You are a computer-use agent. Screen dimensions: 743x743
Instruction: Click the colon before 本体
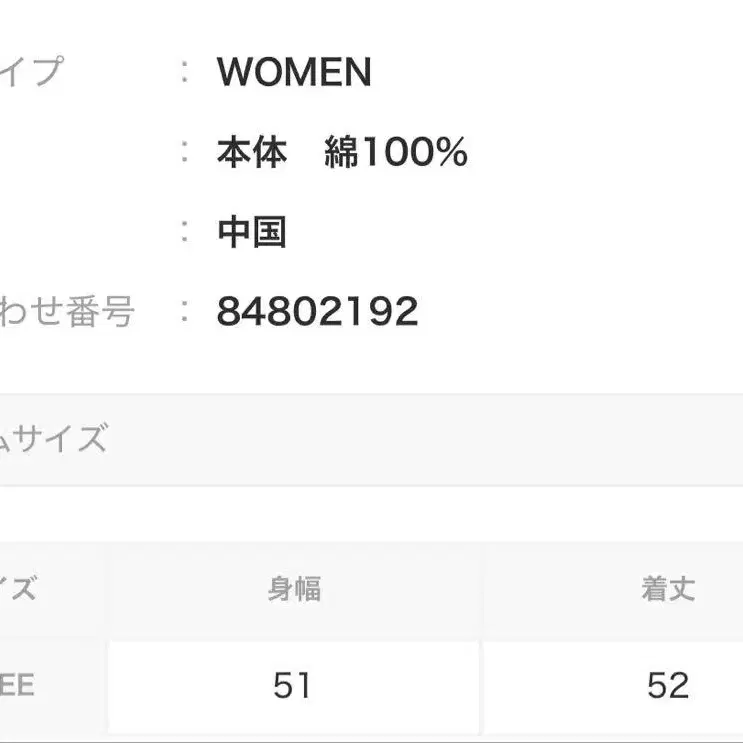click(x=184, y=152)
